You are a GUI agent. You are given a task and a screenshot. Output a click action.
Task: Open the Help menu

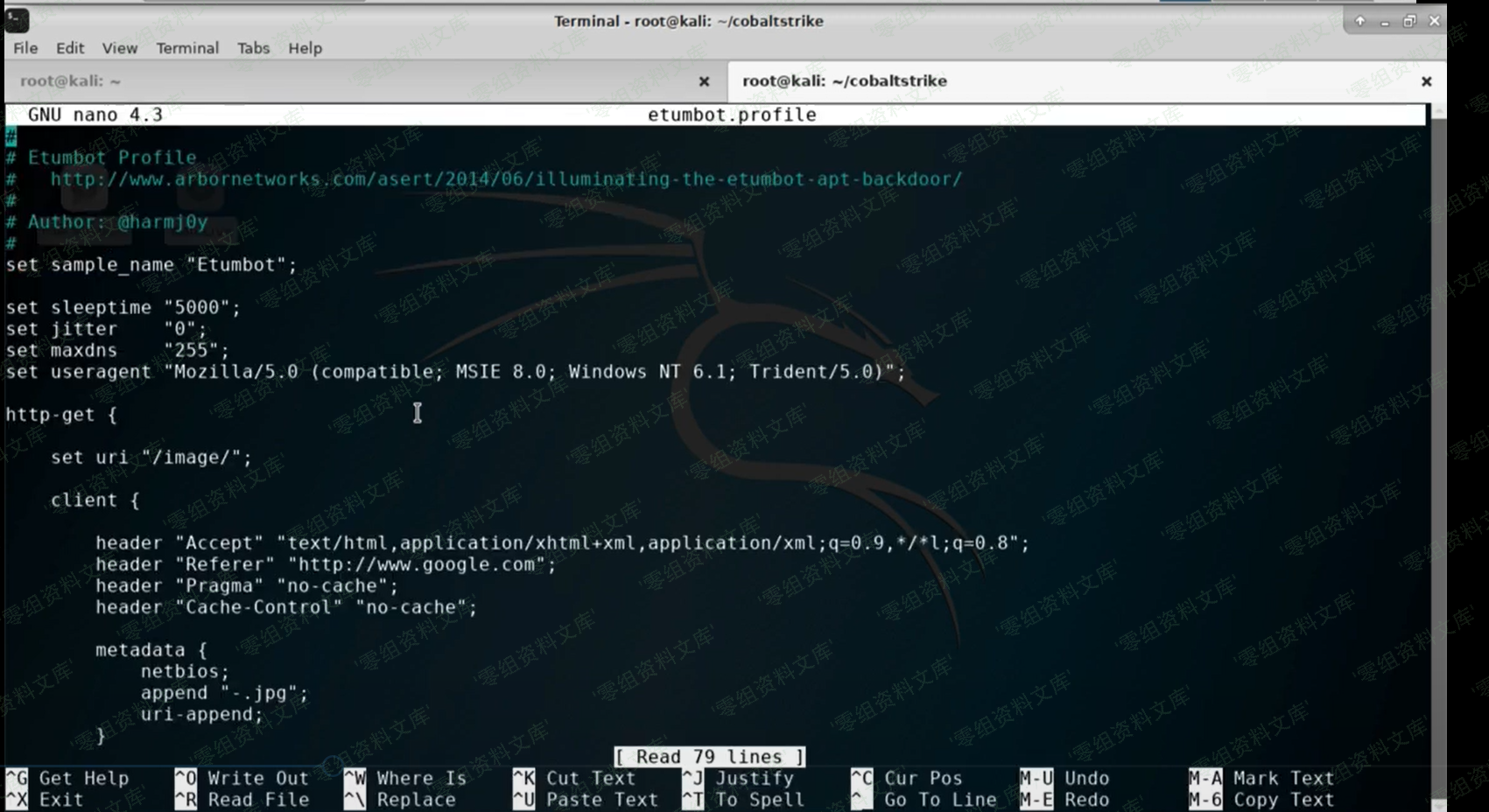coord(305,48)
